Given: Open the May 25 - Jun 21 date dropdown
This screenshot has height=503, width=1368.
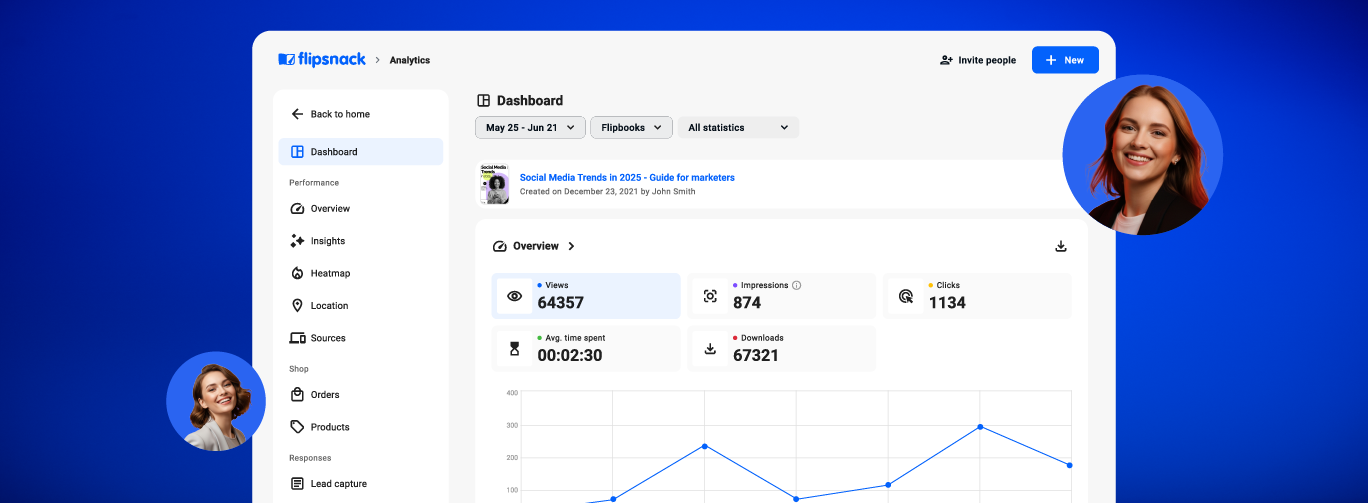Looking at the screenshot, I should (530, 127).
